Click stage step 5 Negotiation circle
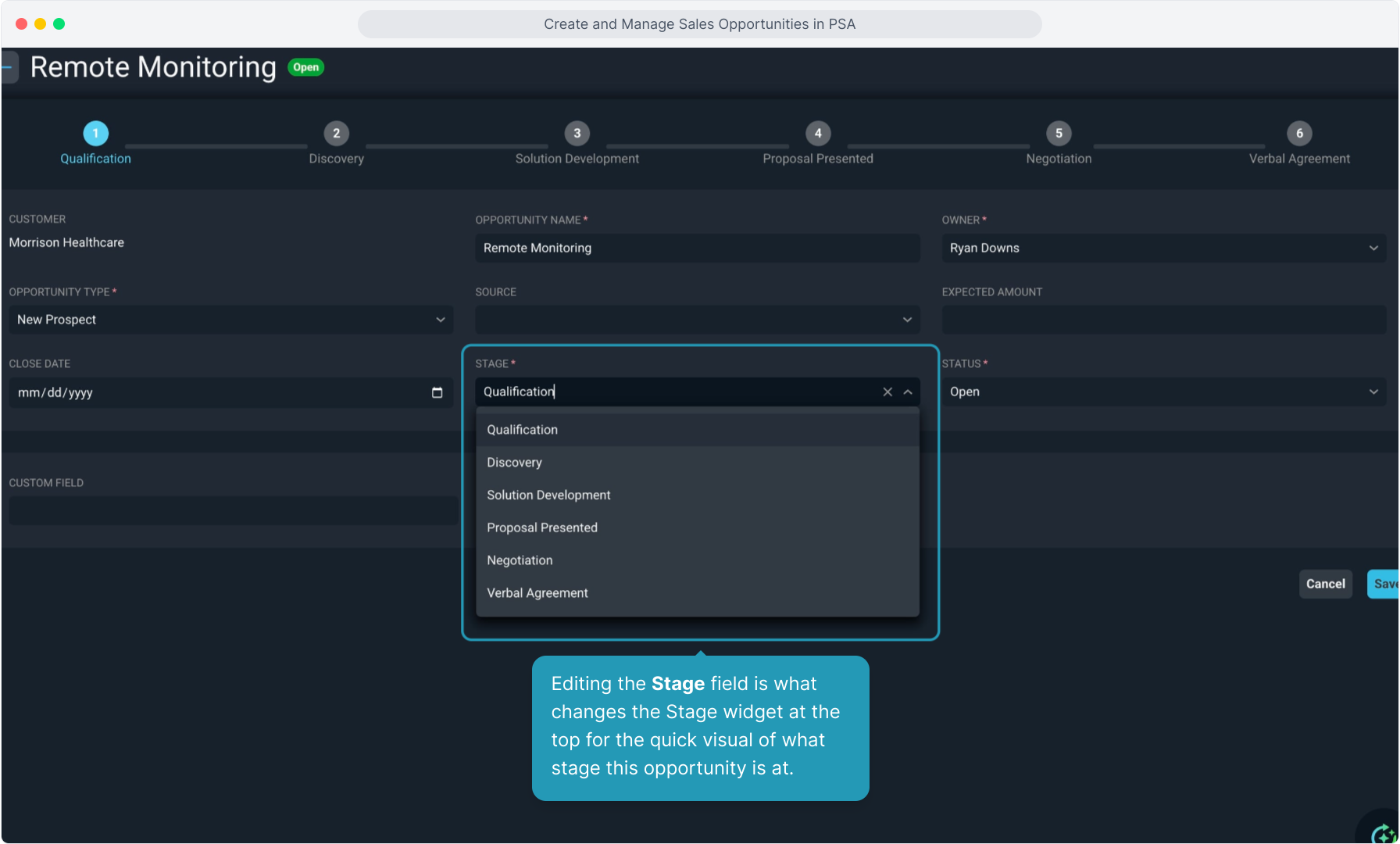 coord(1059,133)
